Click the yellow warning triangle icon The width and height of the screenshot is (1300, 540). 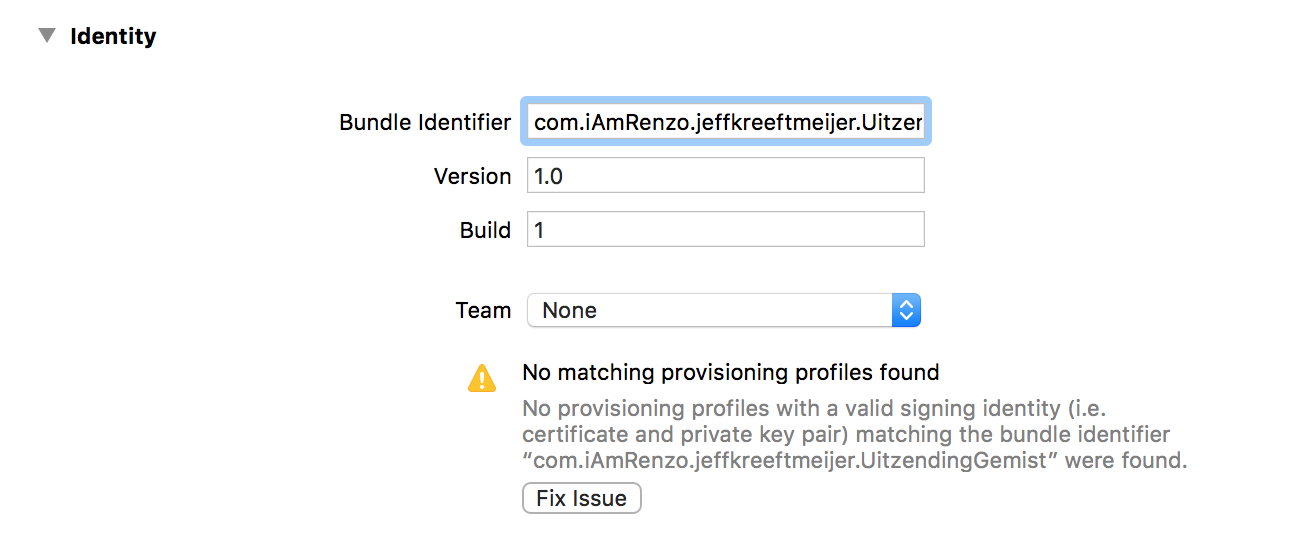[482, 378]
